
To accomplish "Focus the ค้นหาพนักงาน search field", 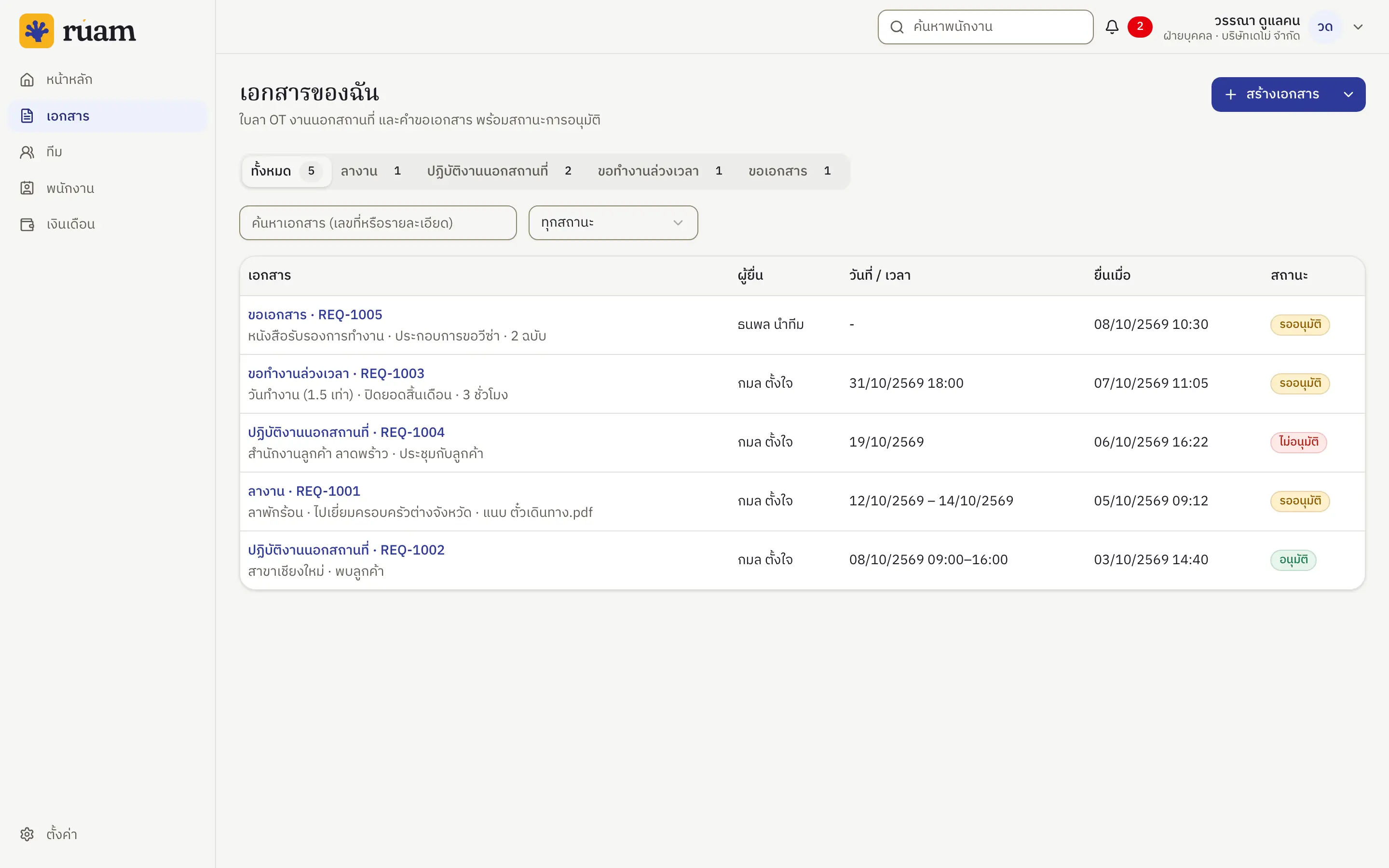I will pyautogui.click(x=985, y=27).
